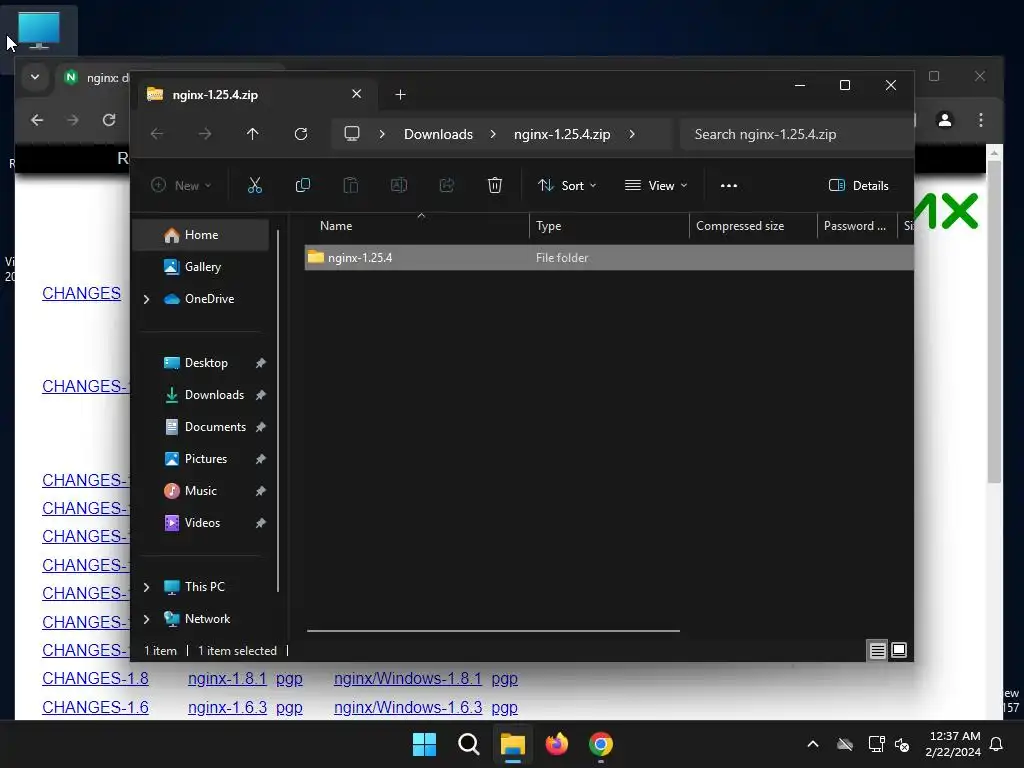This screenshot has width=1024, height=768.
Task: Click Explorer forward navigation arrow
Action: [205, 134]
